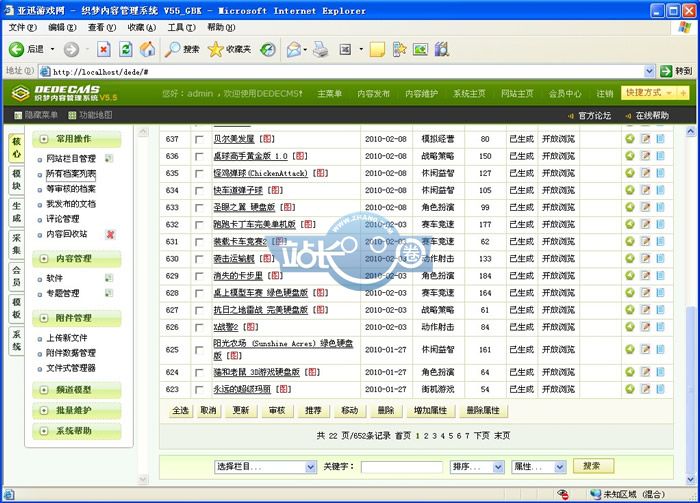The image size is (700, 503).
Task: Open the 查看 menu
Action: (x=102, y=28)
